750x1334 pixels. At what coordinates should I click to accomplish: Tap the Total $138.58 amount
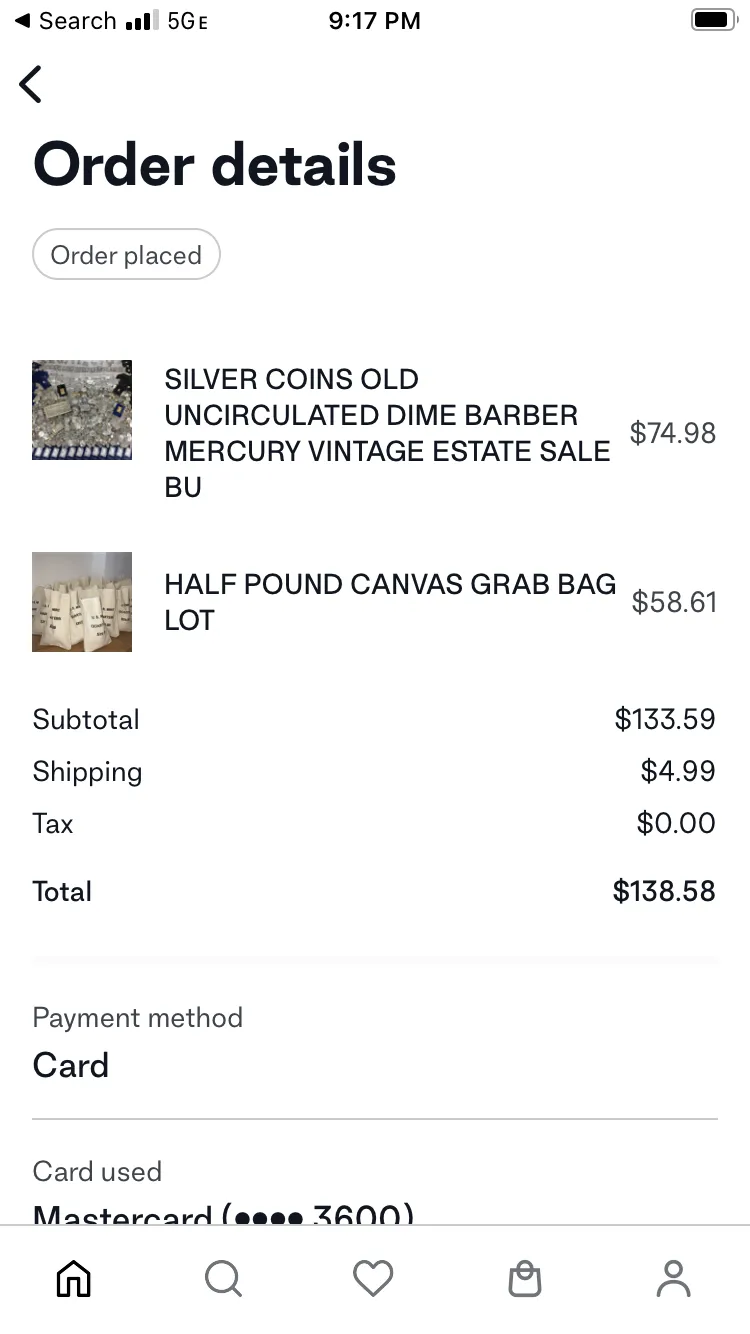click(664, 891)
